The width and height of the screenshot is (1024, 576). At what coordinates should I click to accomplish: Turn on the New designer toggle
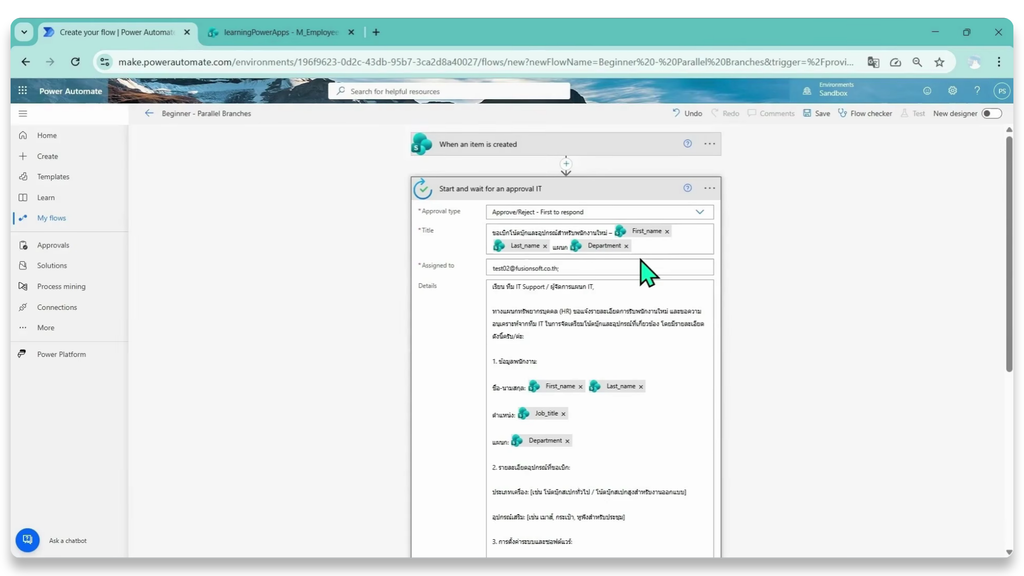pos(991,114)
